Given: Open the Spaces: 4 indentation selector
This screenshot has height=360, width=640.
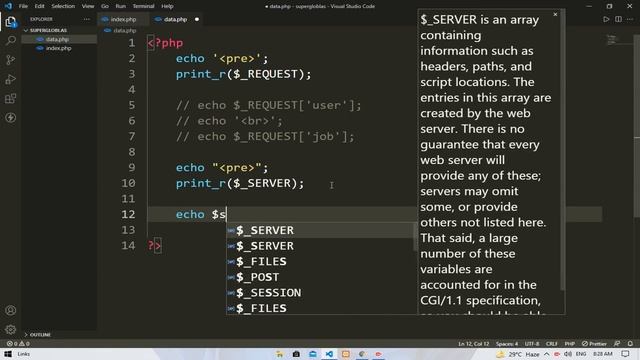Looking at the screenshot, I should [507, 344].
